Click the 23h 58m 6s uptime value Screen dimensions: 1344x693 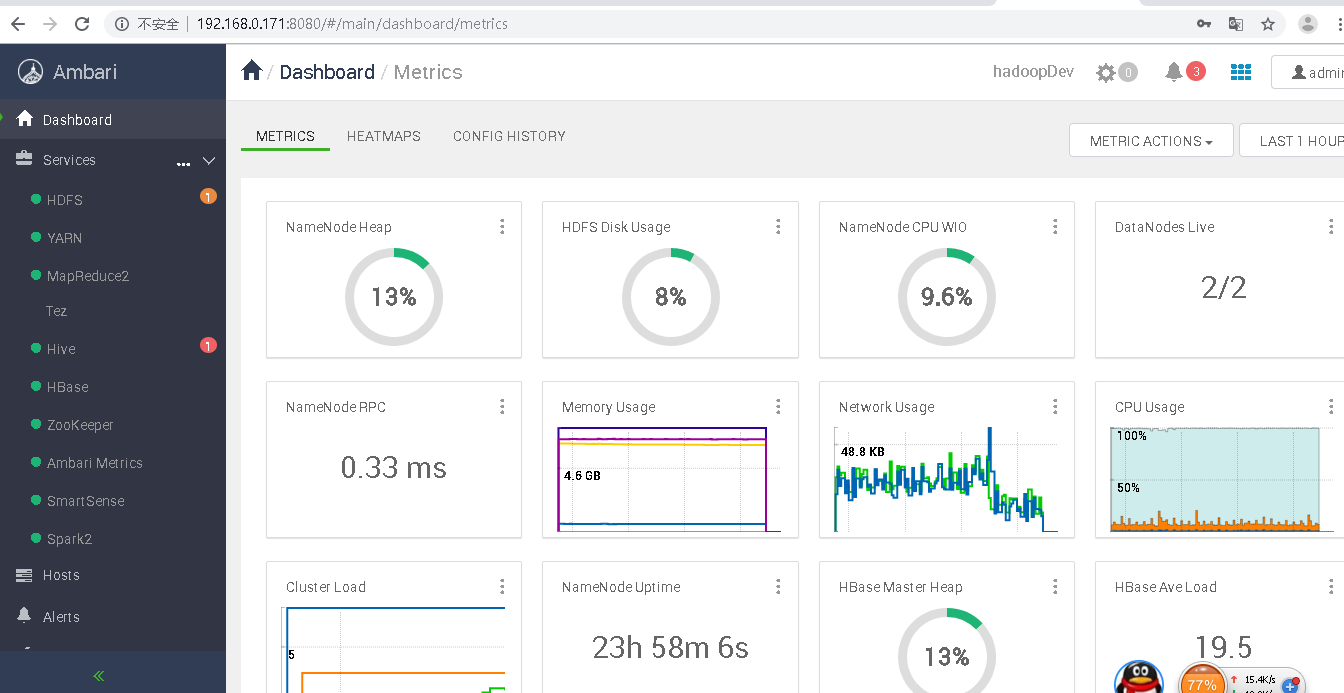670,647
